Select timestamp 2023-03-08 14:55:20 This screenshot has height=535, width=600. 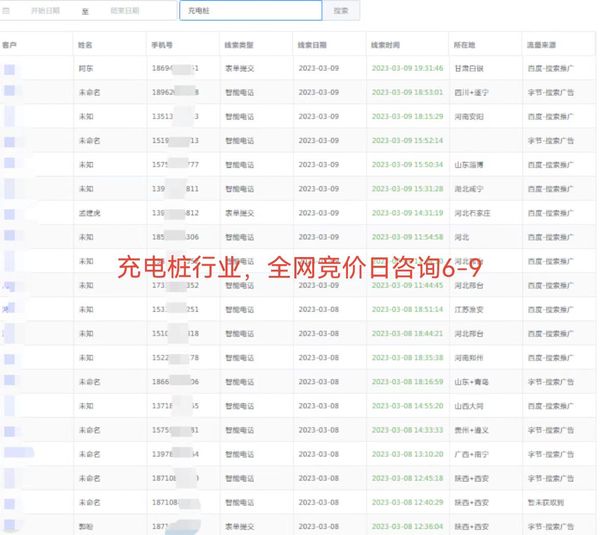pos(408,406)
